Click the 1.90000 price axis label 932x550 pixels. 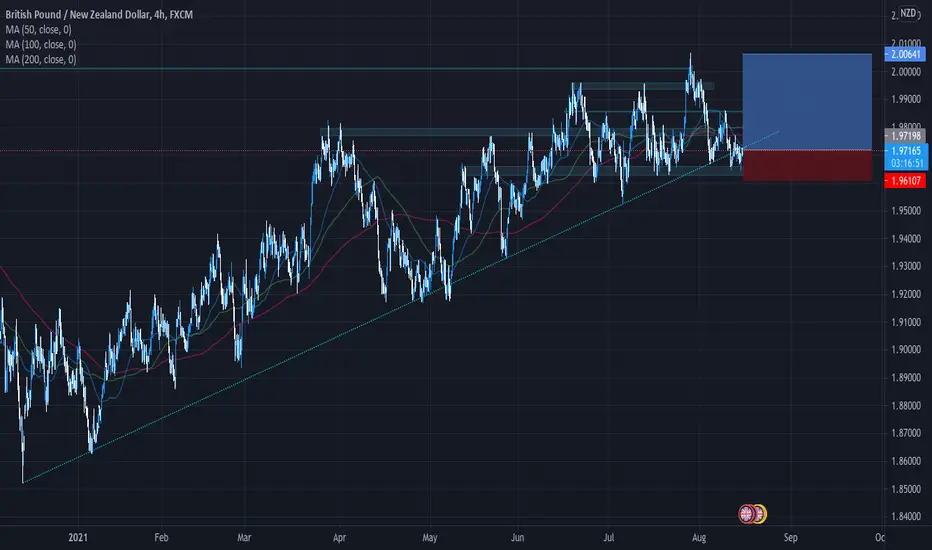point(905,350)
